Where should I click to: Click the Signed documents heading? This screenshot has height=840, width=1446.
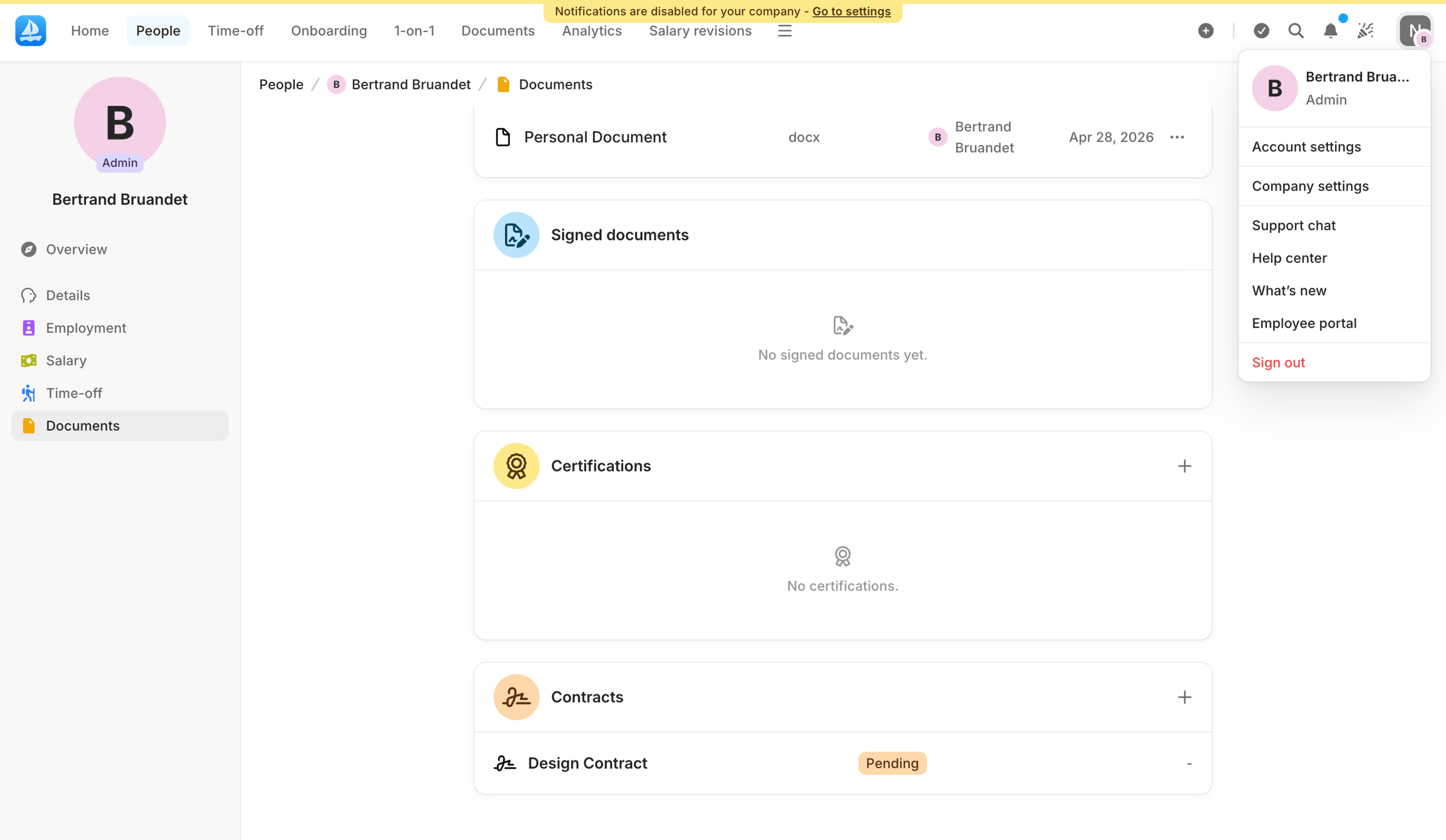point(619,235)
